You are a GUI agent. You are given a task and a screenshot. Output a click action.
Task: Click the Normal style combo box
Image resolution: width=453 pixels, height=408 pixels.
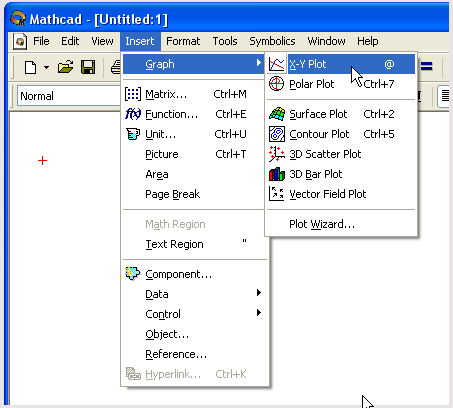point(69,96)
